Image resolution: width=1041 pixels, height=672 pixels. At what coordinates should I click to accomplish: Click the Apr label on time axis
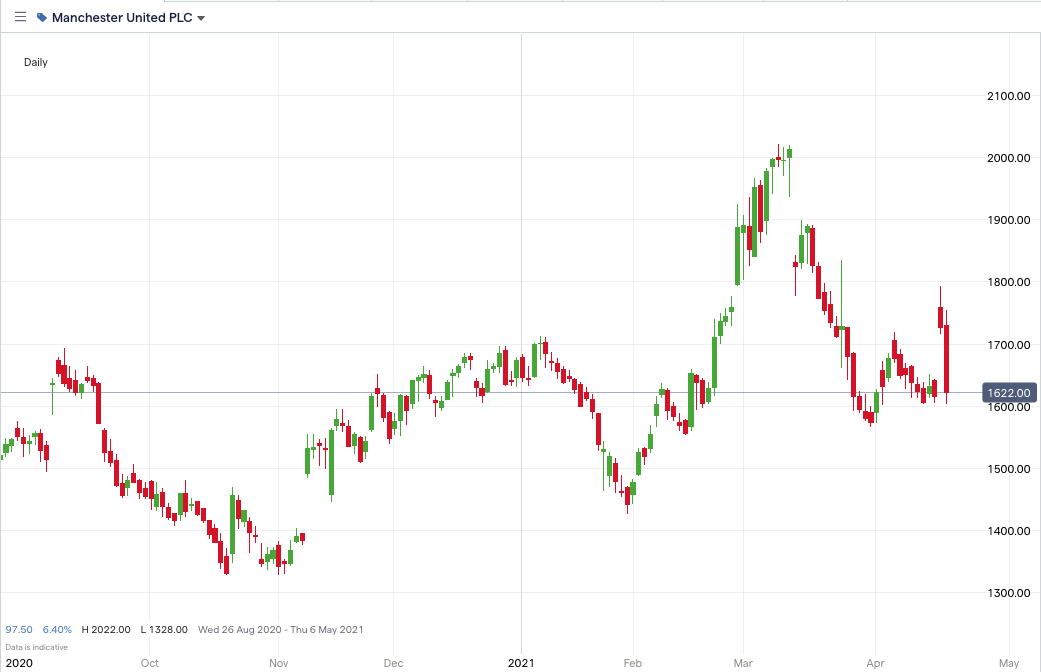tap(876, 663)
